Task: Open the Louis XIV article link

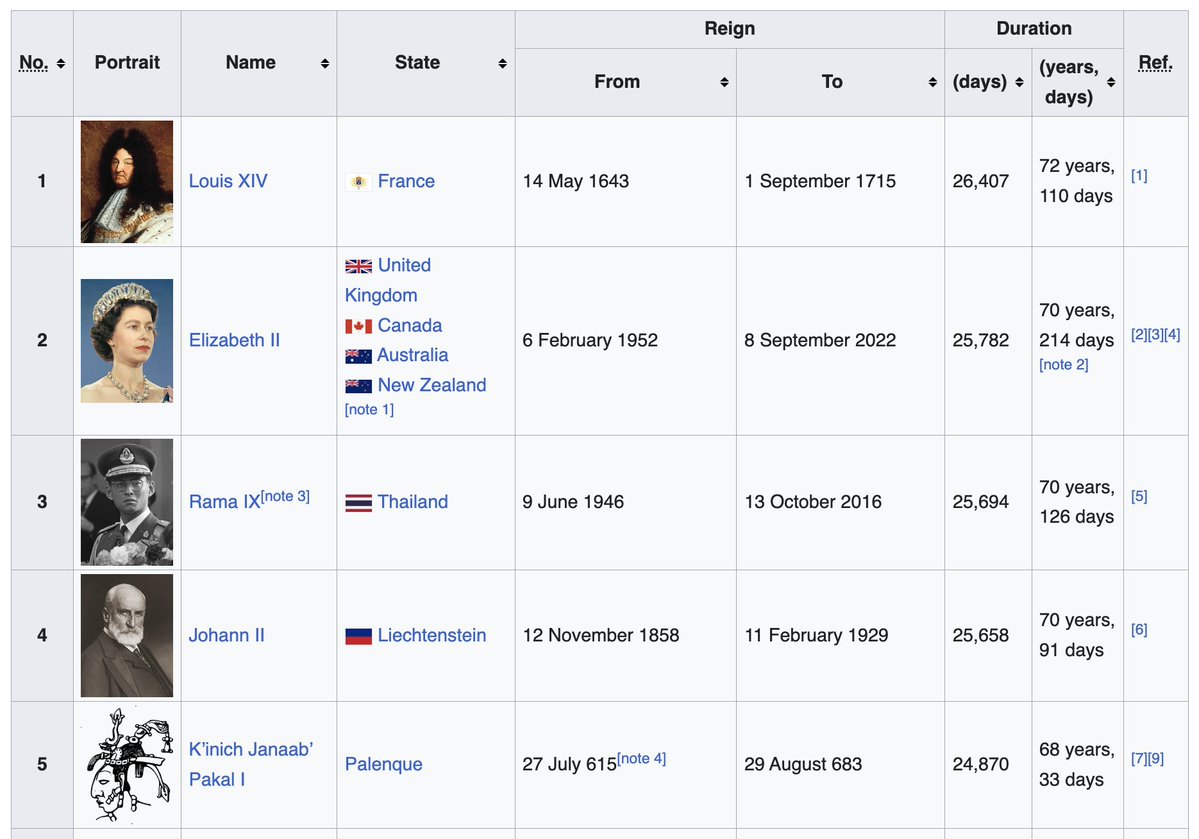Action: point(226,182)
